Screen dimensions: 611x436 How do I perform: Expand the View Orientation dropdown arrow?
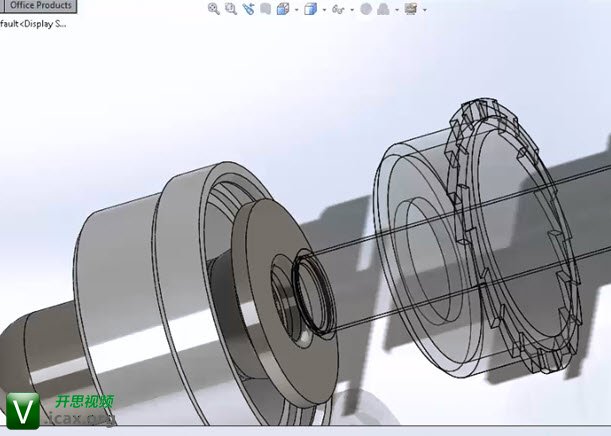pos(295,10)
